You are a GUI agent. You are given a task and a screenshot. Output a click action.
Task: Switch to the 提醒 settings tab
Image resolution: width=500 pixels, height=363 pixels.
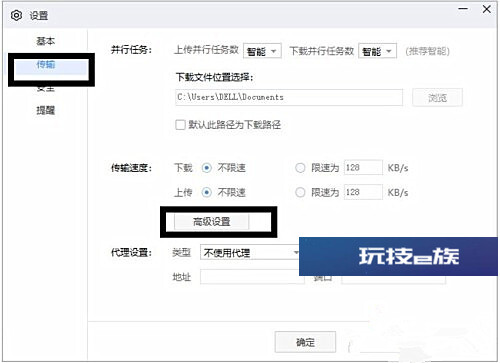click(x=45, y=110)
